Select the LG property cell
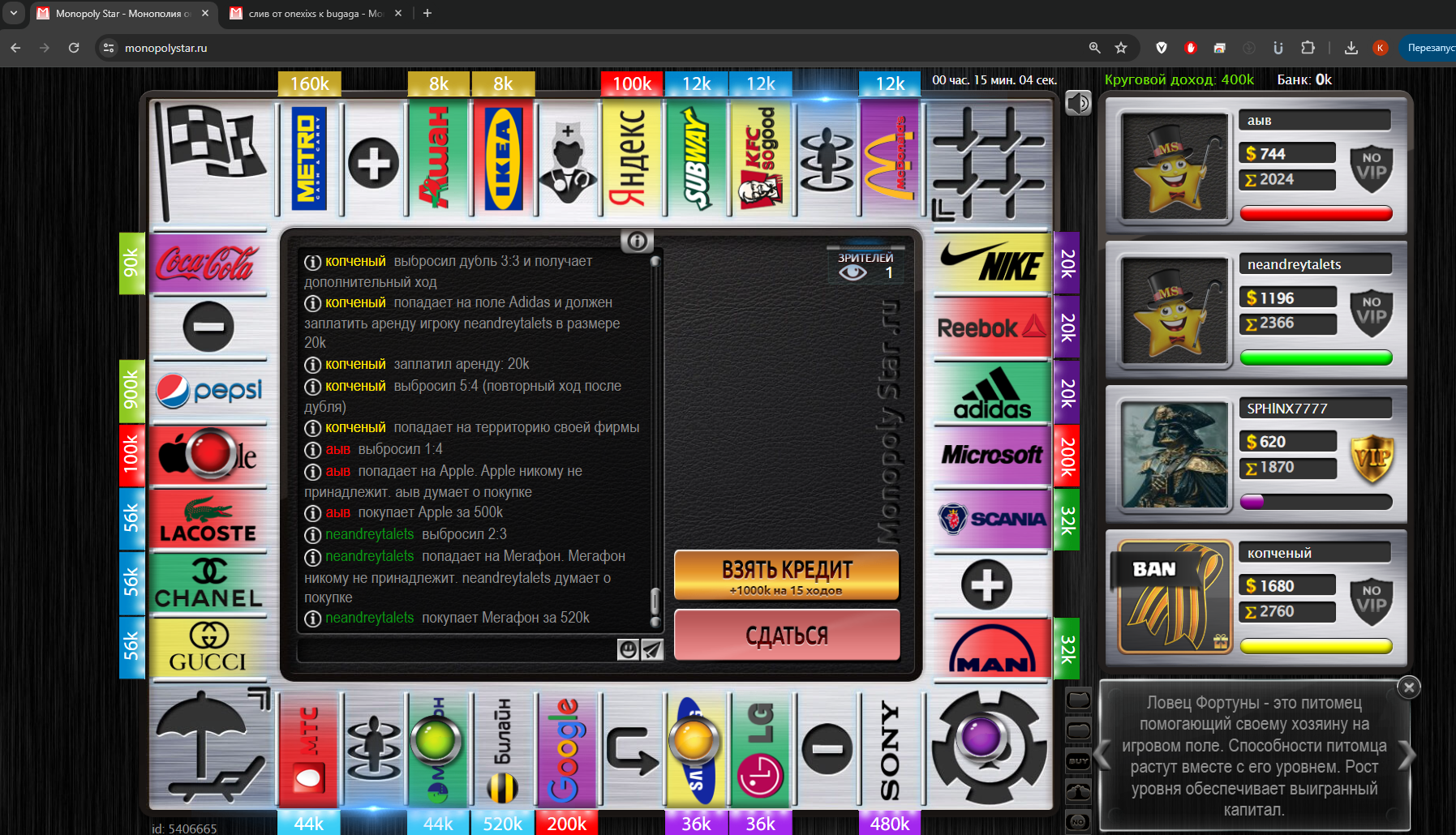This screenshot has height=835, width=1456. [761, 750]
